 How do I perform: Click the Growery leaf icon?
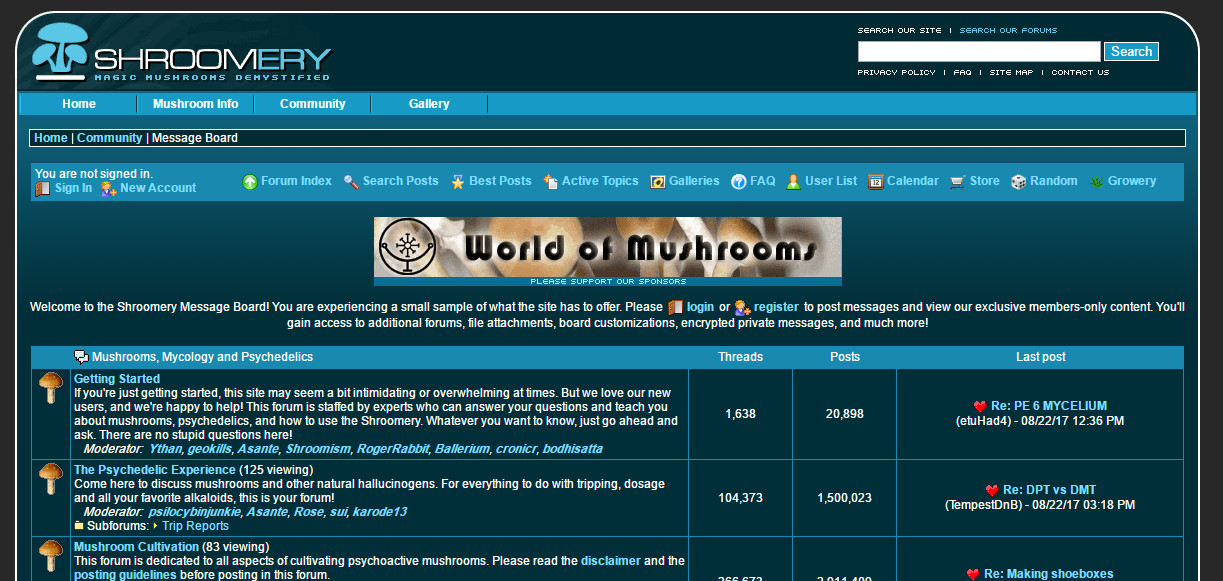[1096, 182]
